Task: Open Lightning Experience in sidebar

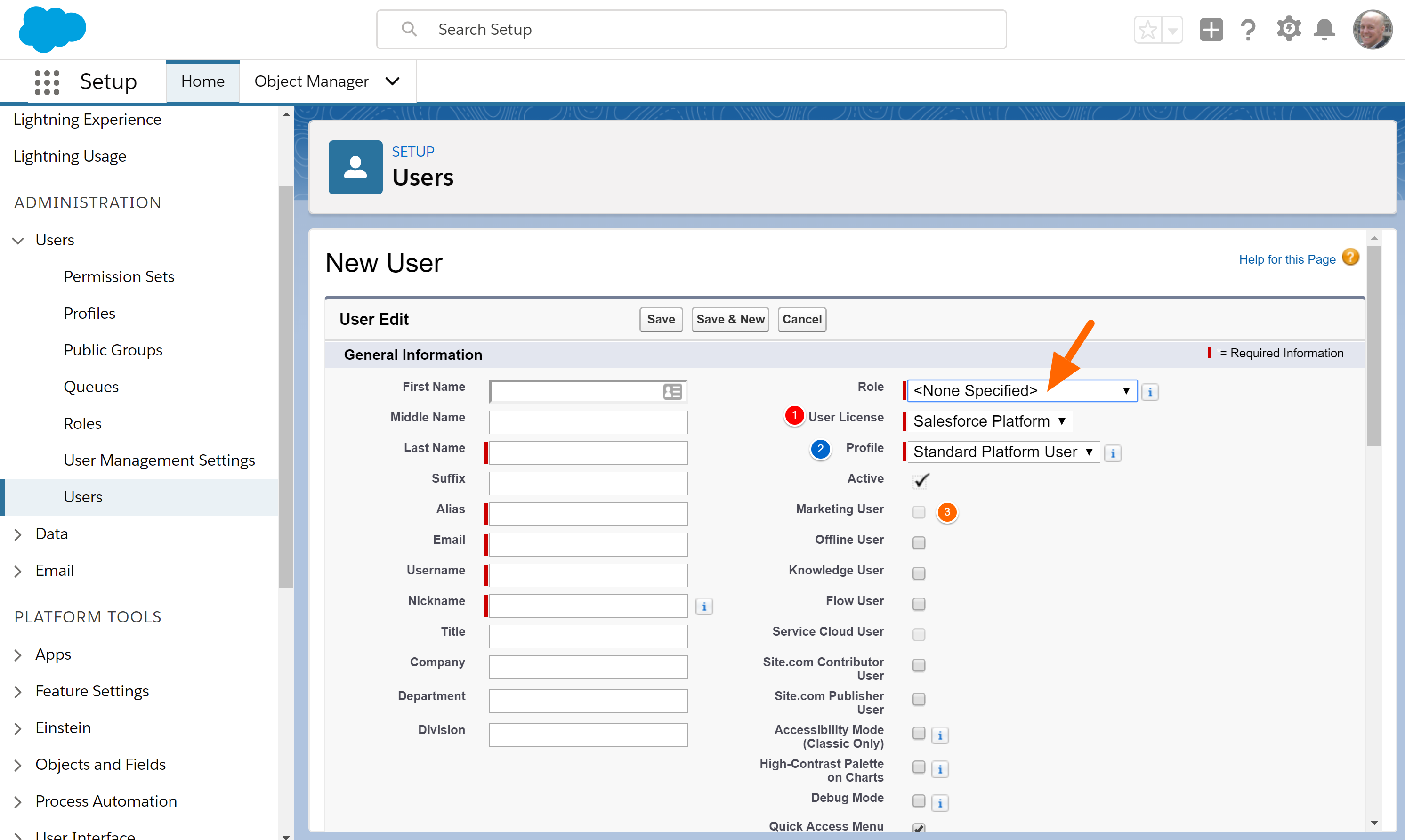Action: [88, 120]
